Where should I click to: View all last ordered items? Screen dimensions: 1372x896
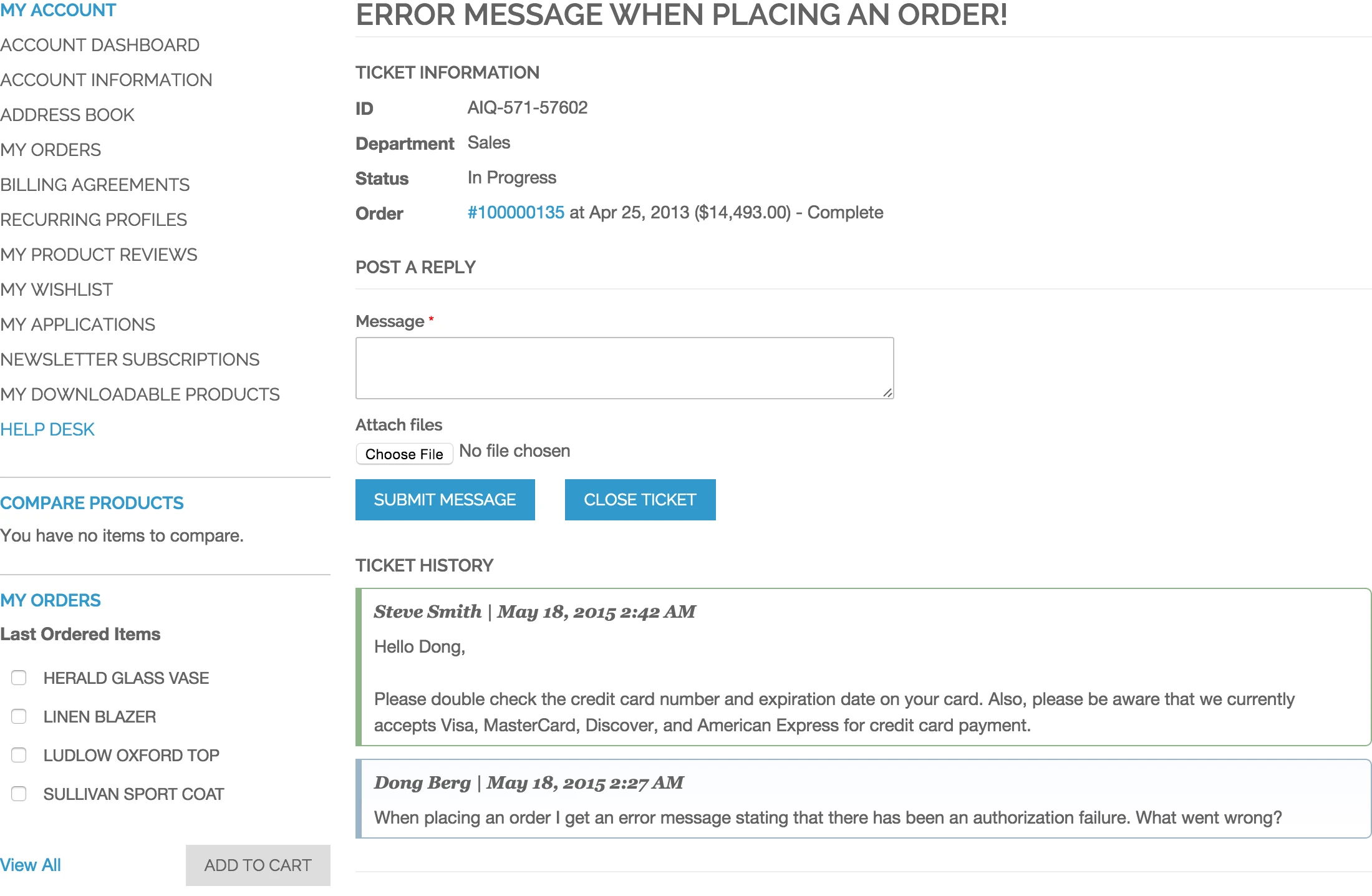pos(31,865)
